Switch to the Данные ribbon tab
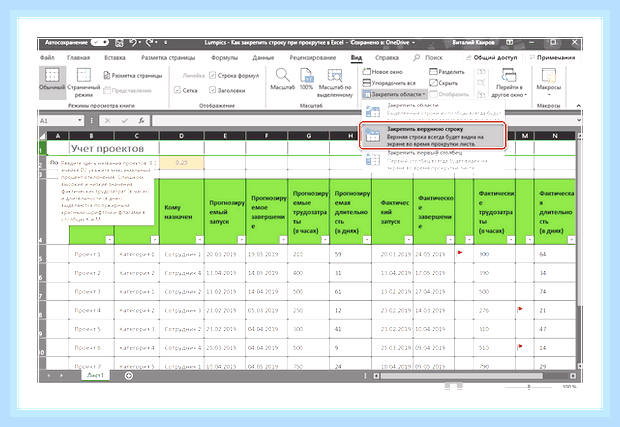Viewport: 620px width, 427px height. click(x=263, y=58)
